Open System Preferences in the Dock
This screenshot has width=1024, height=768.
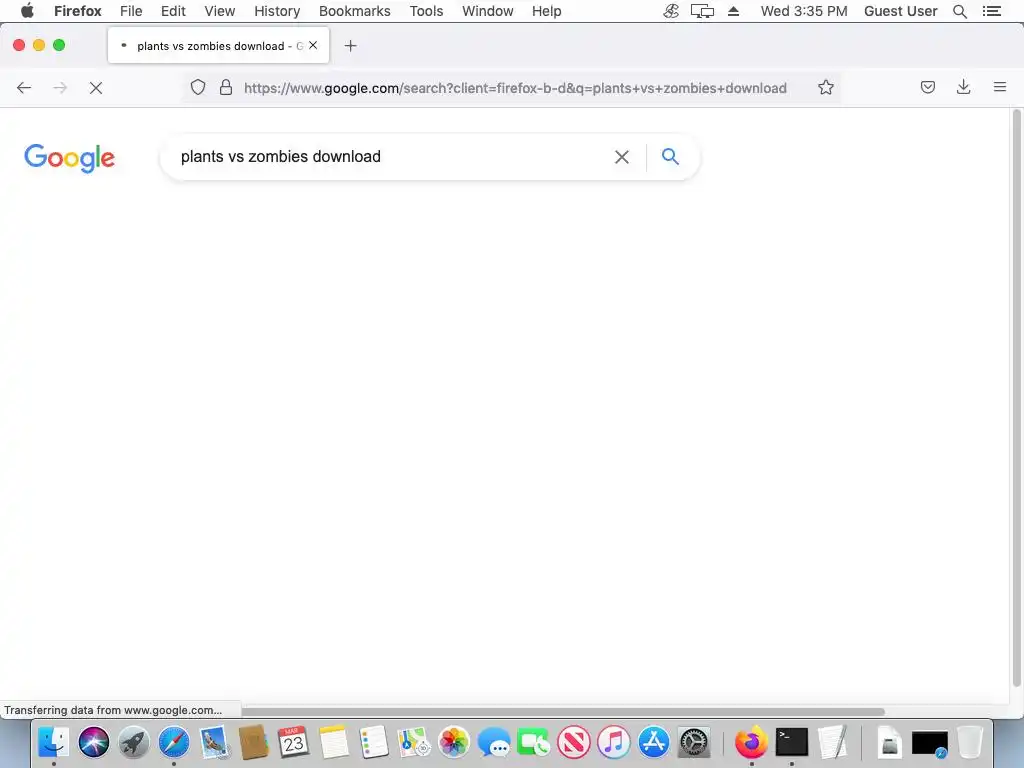694,743
